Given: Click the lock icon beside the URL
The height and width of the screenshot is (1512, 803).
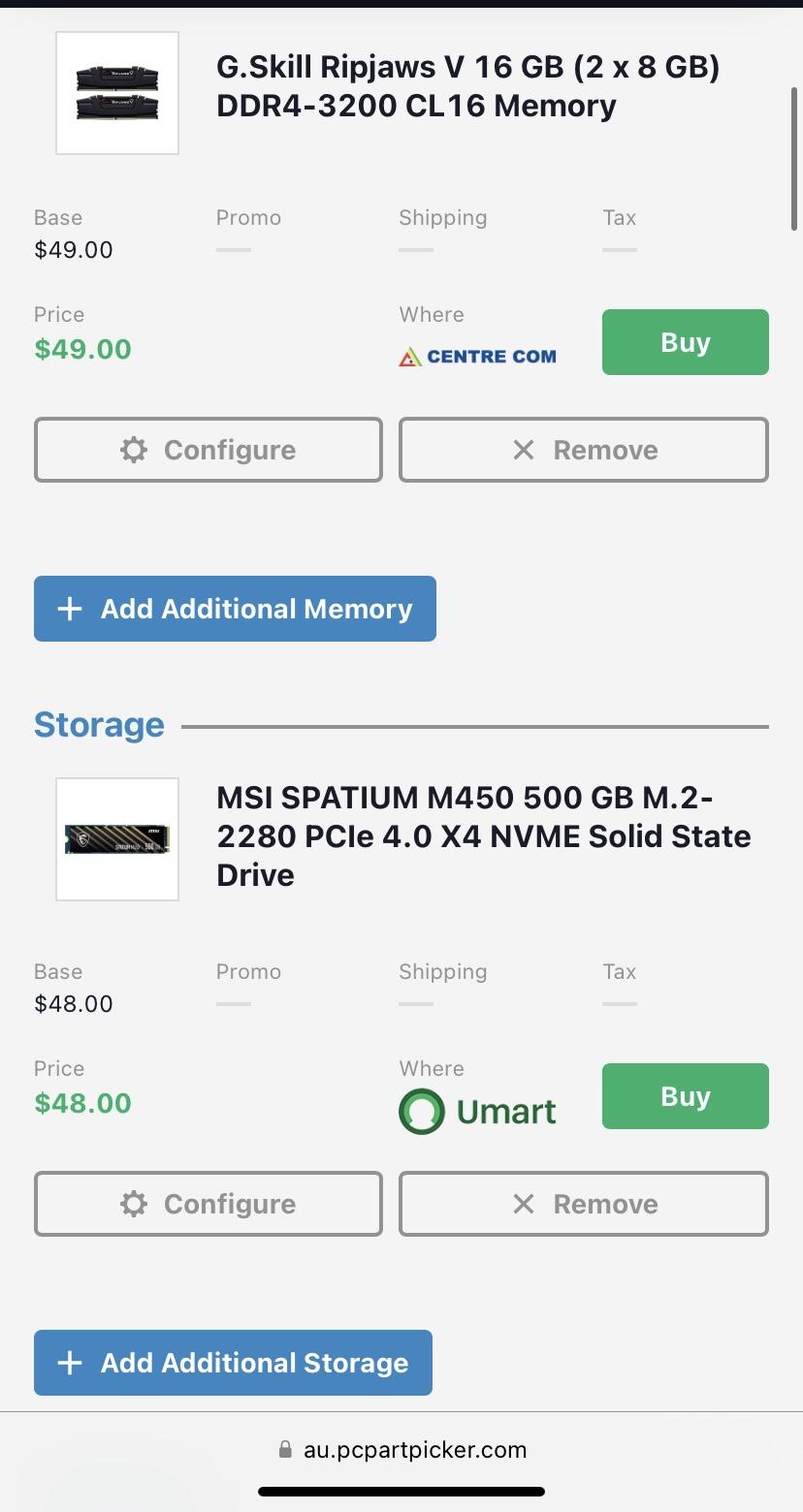Looking at the screenshot, I should [x=285, y=1450].
